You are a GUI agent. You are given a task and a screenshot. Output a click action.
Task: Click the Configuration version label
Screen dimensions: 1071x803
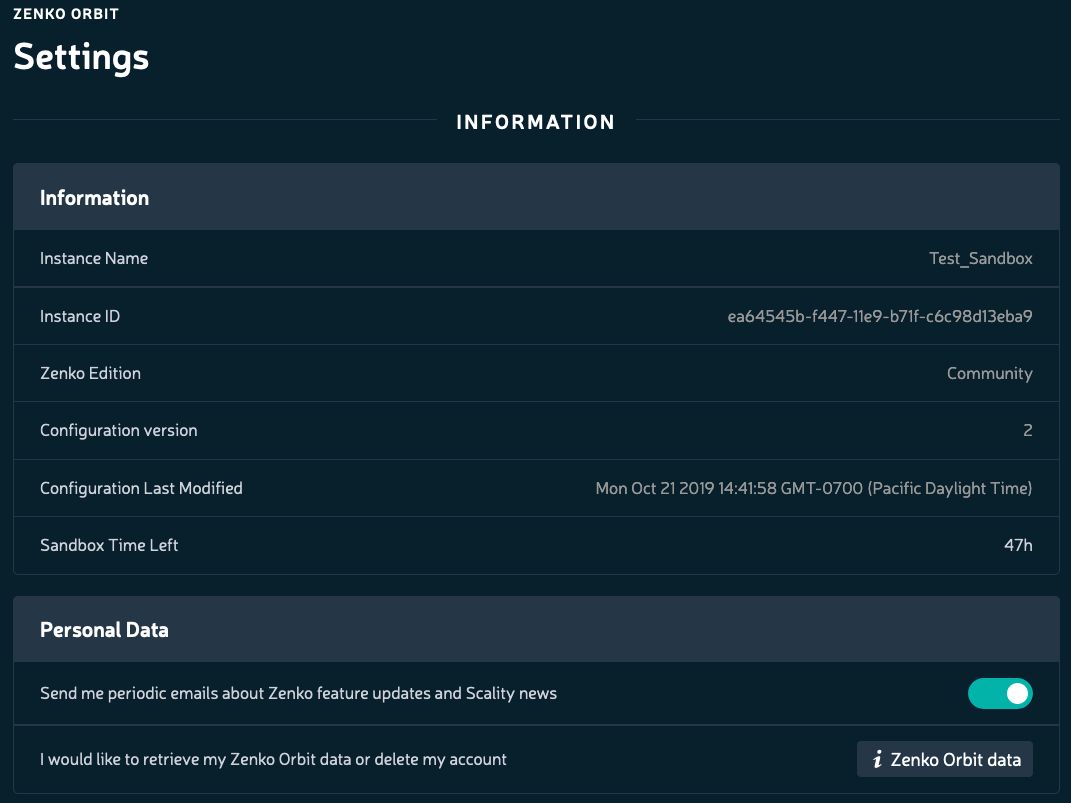(x=119, y=430)
